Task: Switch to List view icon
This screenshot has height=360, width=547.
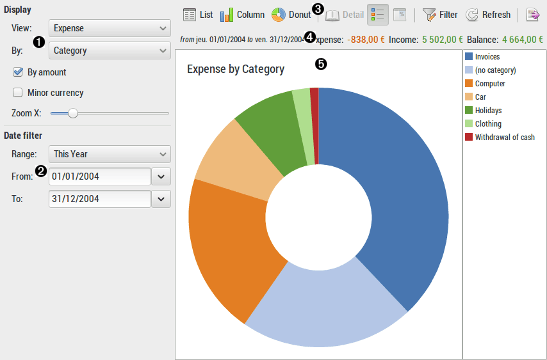Action: coord(189,15)
